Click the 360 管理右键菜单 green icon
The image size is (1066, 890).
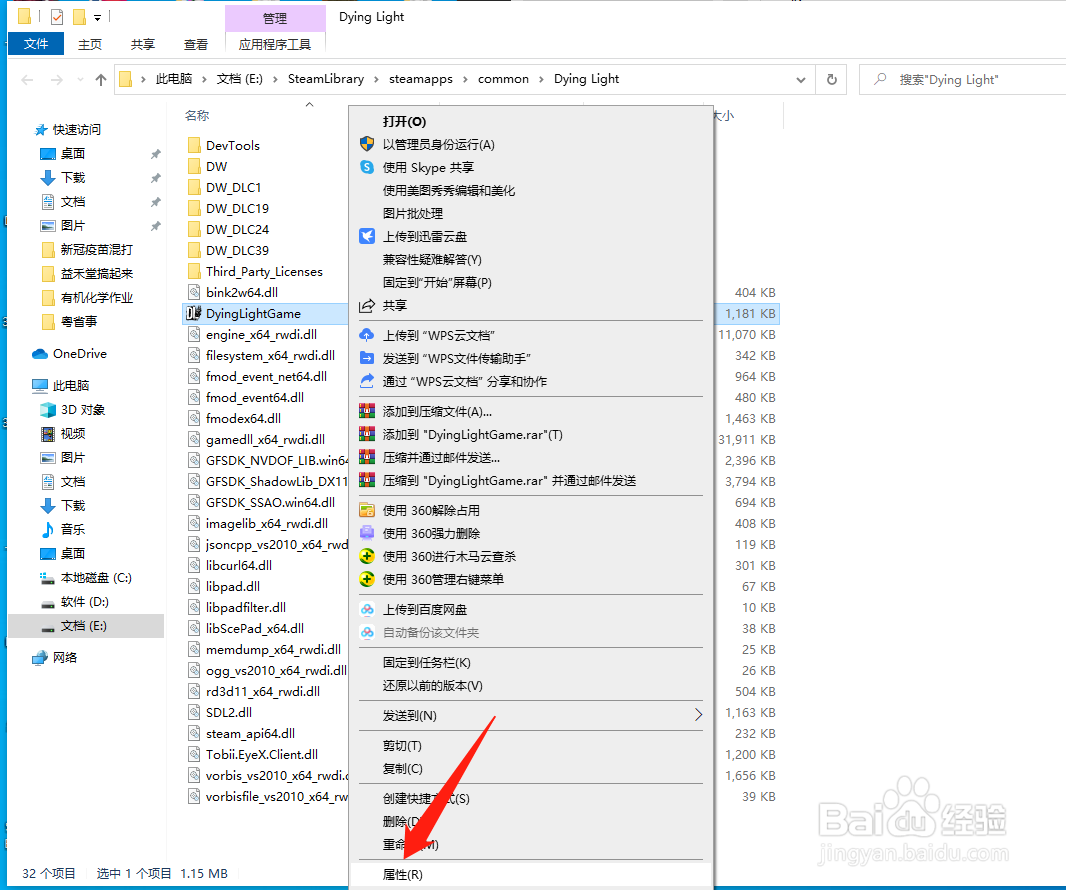pos(367,579)
